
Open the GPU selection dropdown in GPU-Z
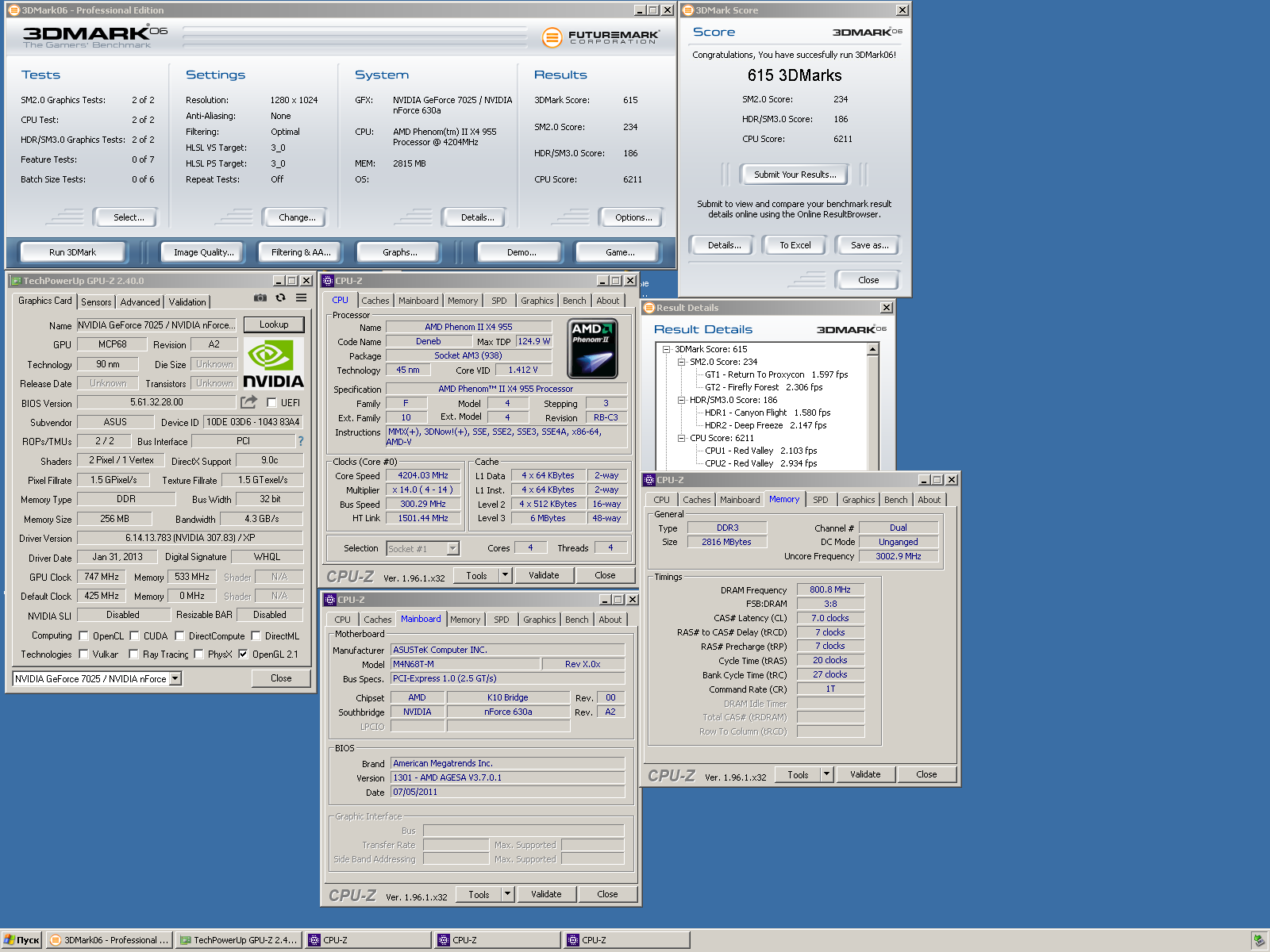(175, 678)
